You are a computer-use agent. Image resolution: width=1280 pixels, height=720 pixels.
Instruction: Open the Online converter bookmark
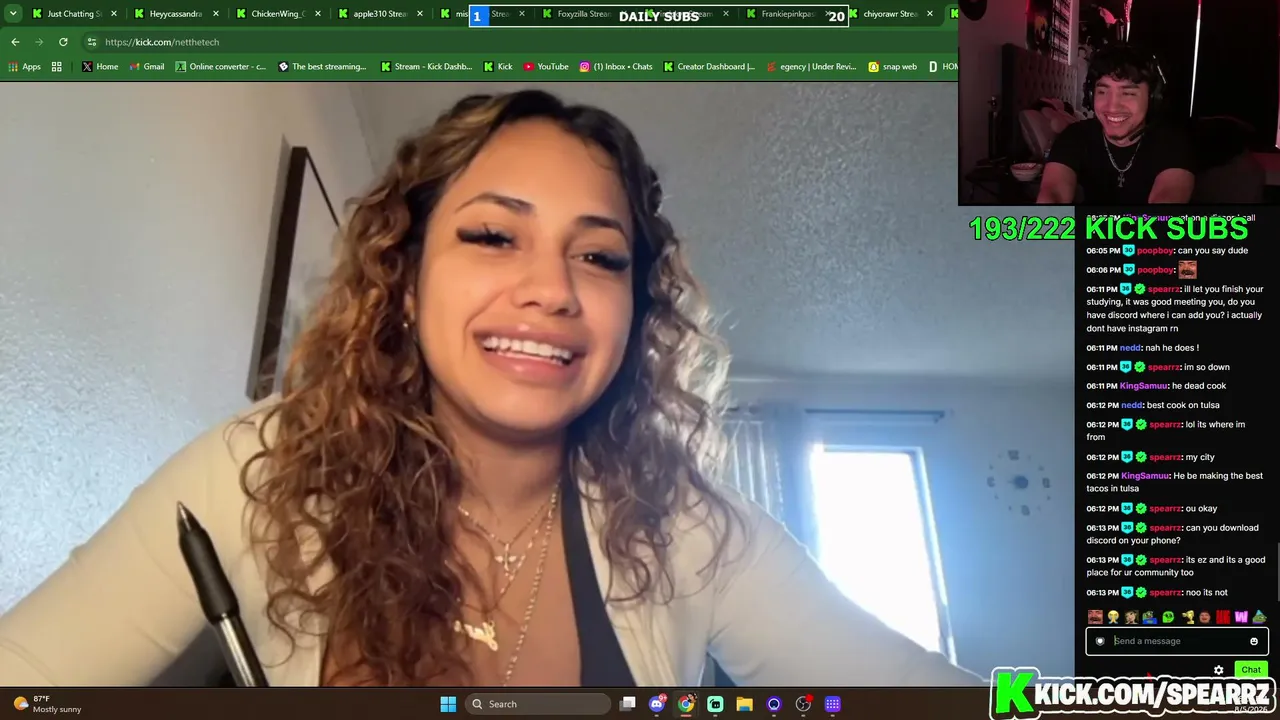pyautogui.click(x=221, y=67)
